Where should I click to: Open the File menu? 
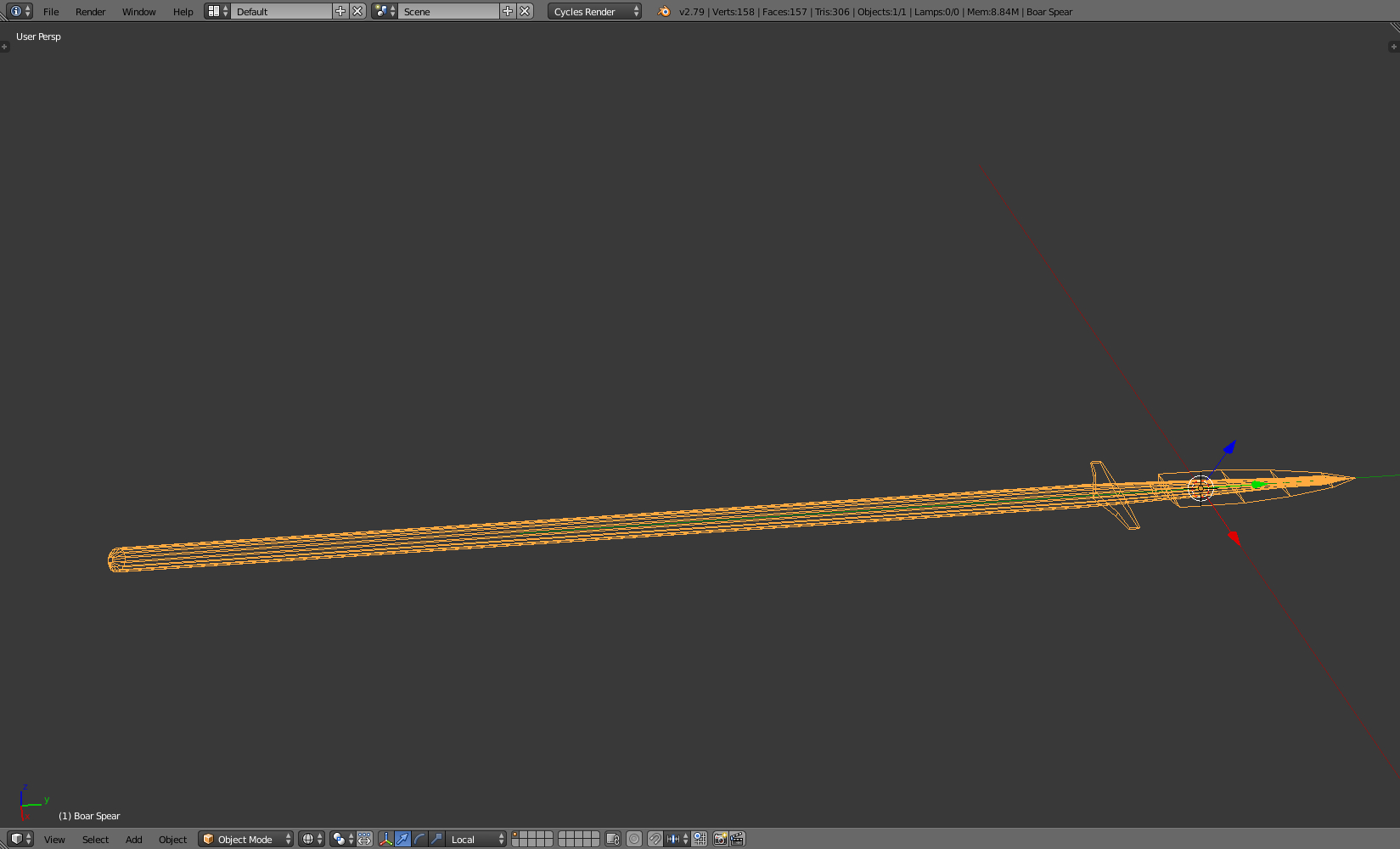click(x=50, y=11)
